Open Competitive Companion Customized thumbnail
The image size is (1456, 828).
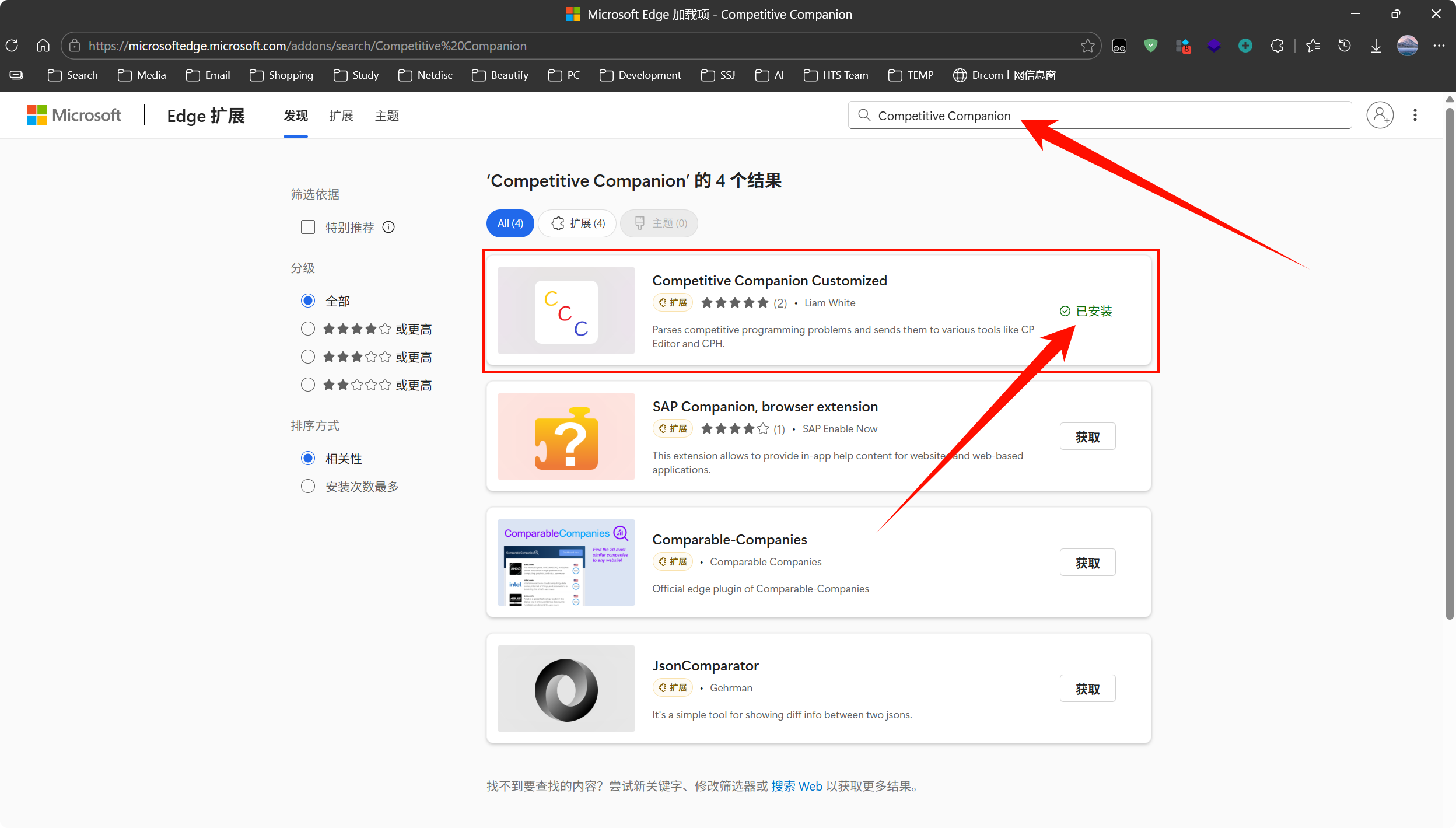(566, 310)
